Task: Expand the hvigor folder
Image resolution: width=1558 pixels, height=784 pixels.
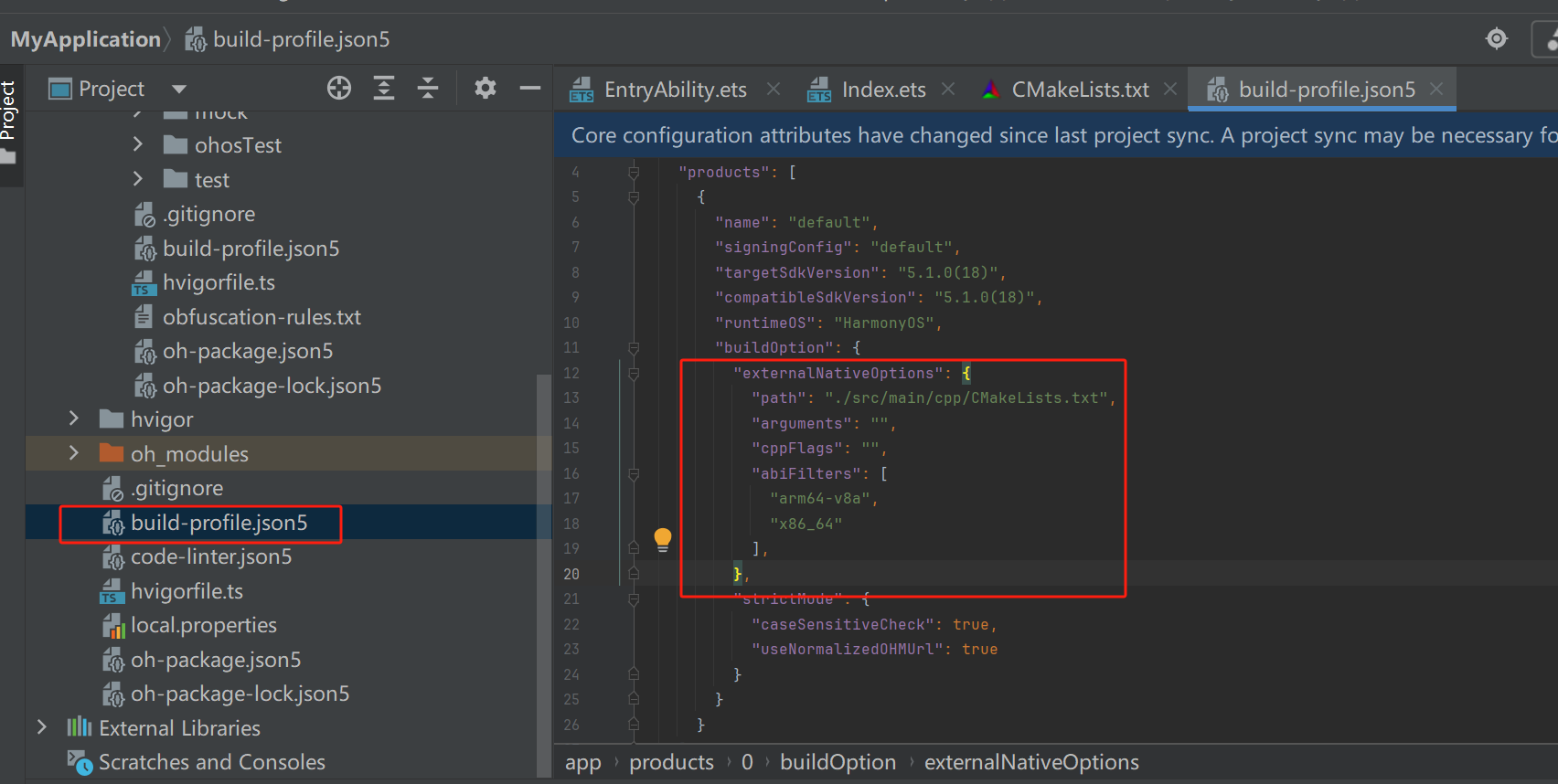Action: click(x=74, y=418)
